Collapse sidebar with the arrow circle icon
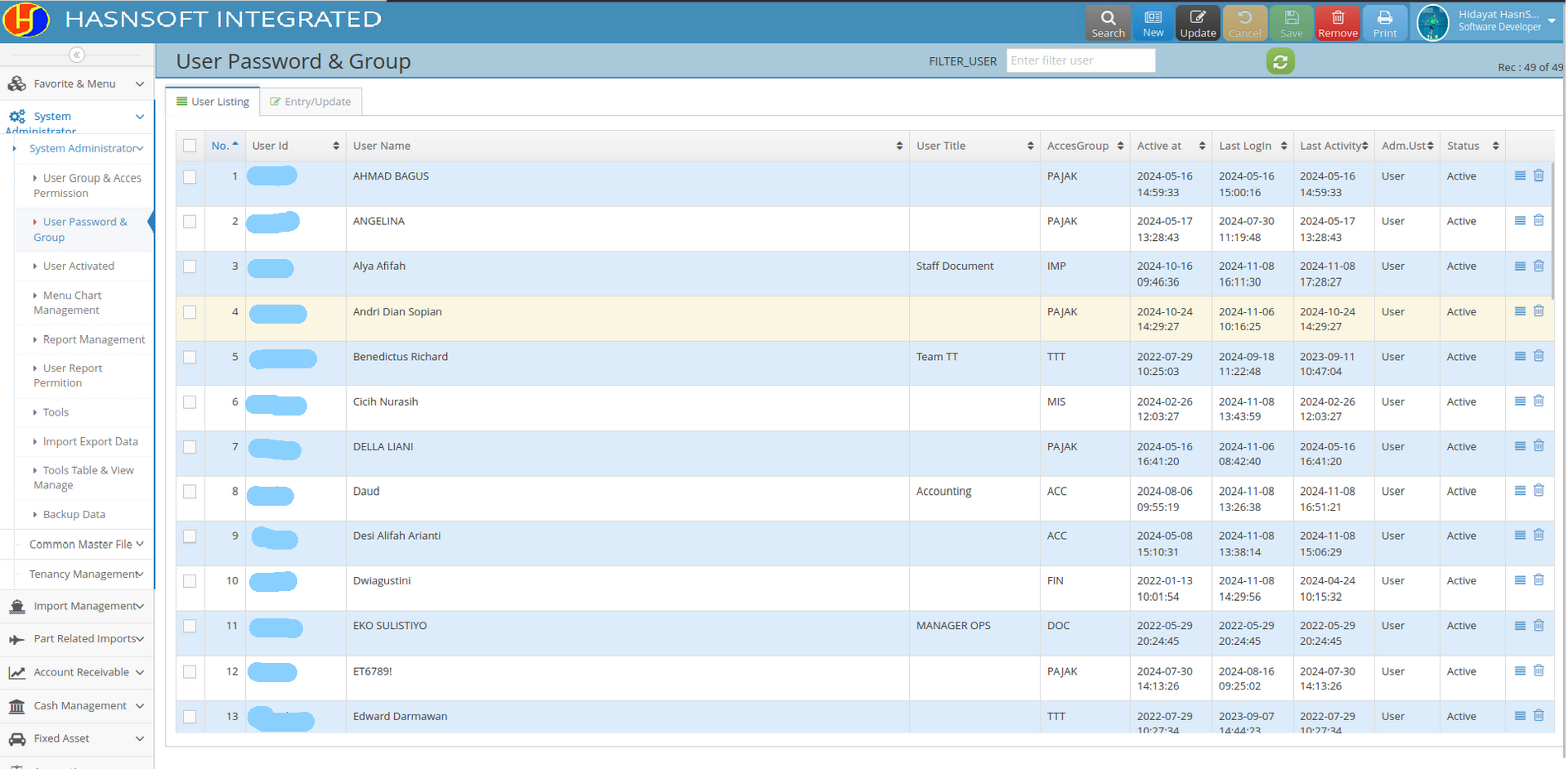1568x769 pixels. (x=77, y=55)
